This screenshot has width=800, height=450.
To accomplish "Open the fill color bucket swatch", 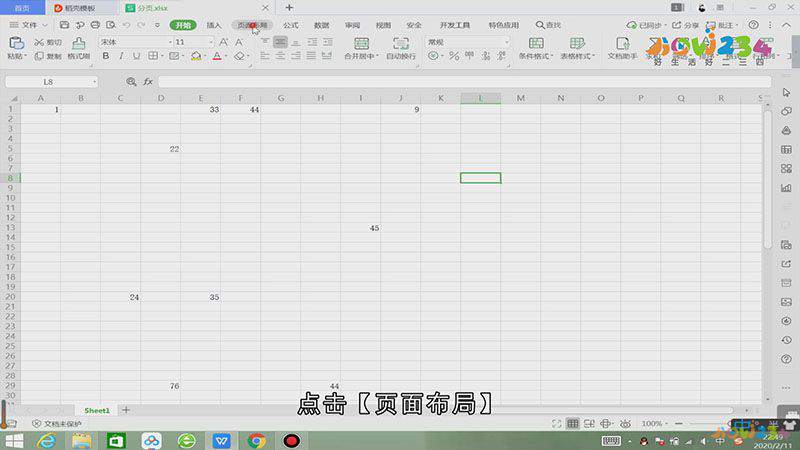I will 196,56.
